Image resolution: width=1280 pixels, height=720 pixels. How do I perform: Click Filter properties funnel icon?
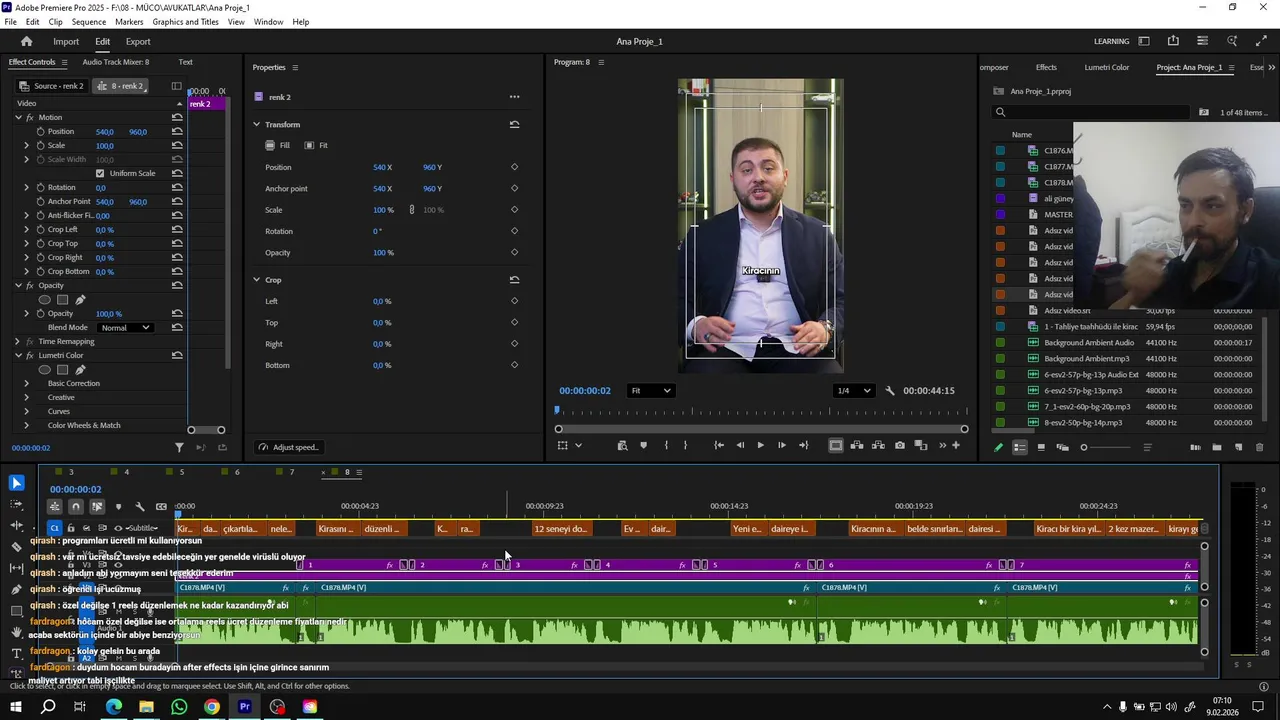[x=179, y=448]
